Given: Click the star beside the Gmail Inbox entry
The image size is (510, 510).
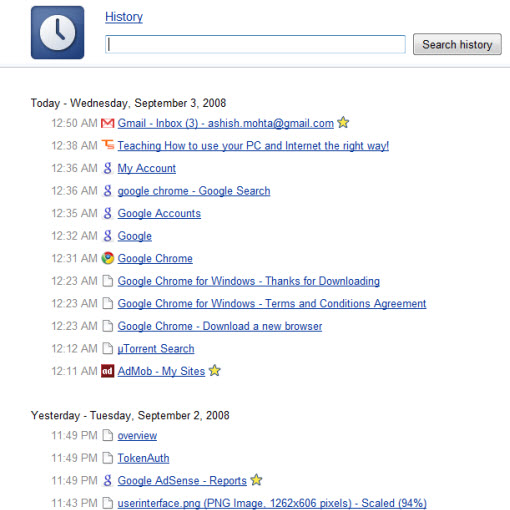Looking at the screenshot, I should (x=343, y=122).
